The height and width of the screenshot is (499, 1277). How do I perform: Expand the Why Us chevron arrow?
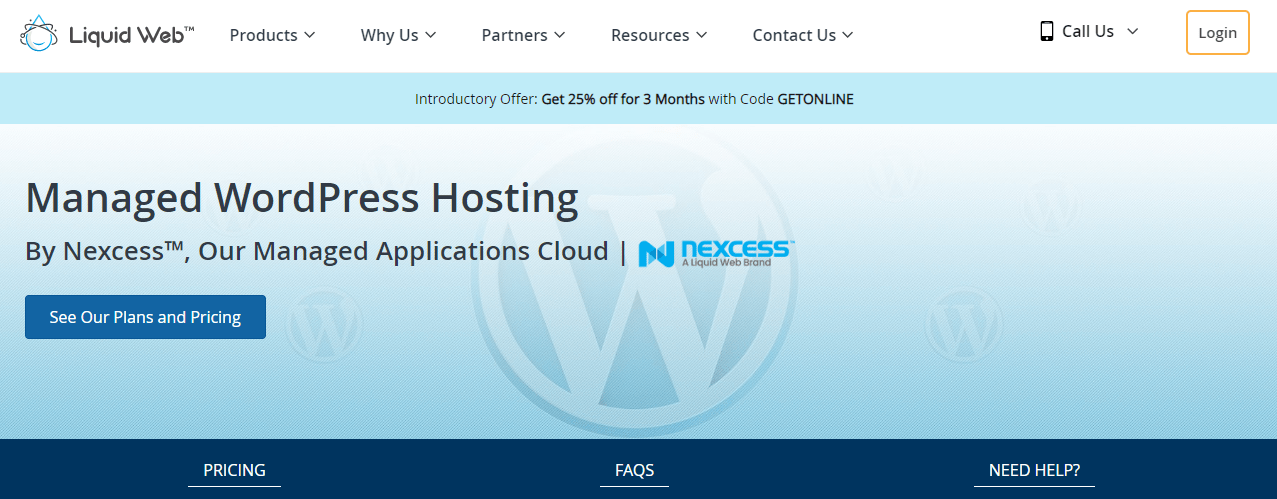[430, 35]
